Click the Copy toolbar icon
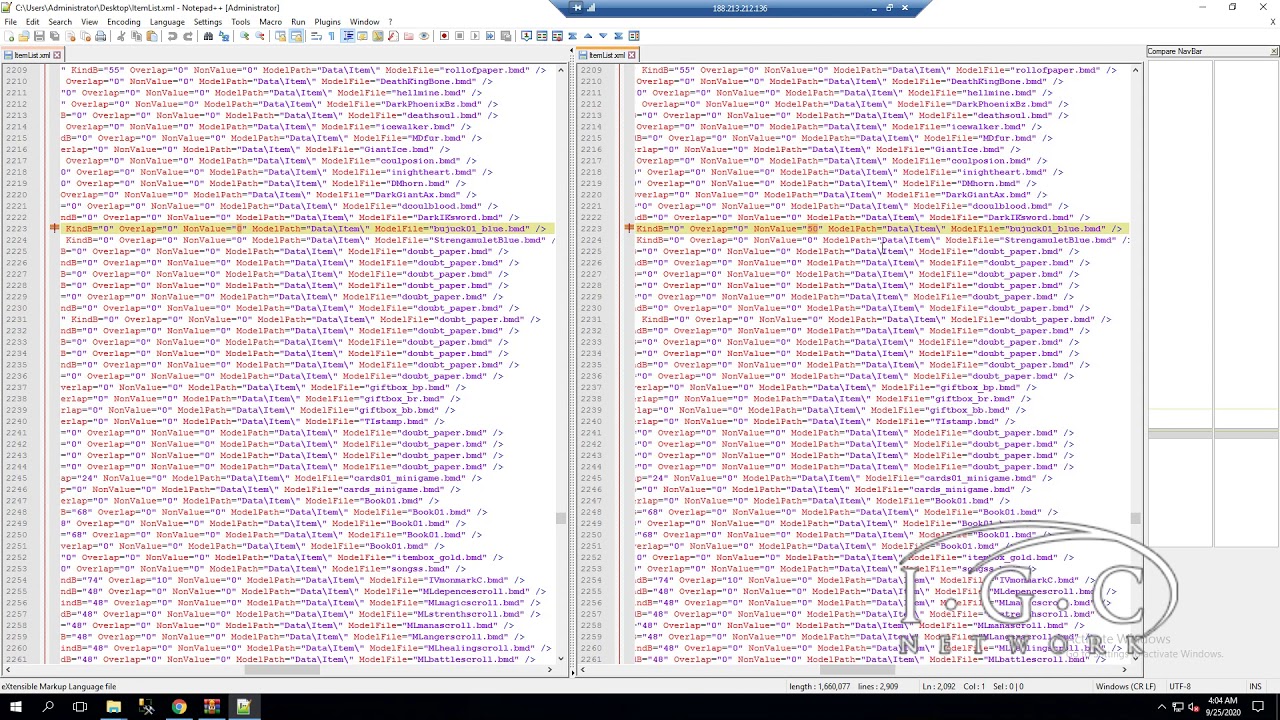Image resolution: width=1280 pixels, height=720 pixels. tap(136, 36)
